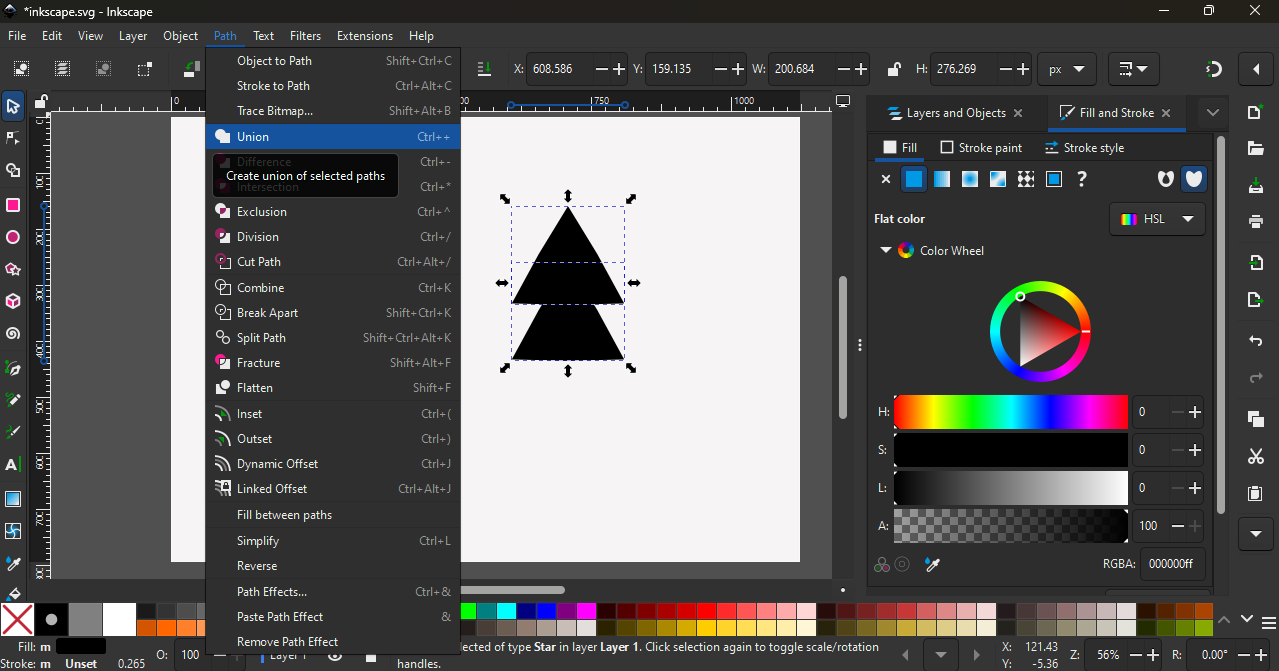Select Unset paint question mark

coord(1082,179)
